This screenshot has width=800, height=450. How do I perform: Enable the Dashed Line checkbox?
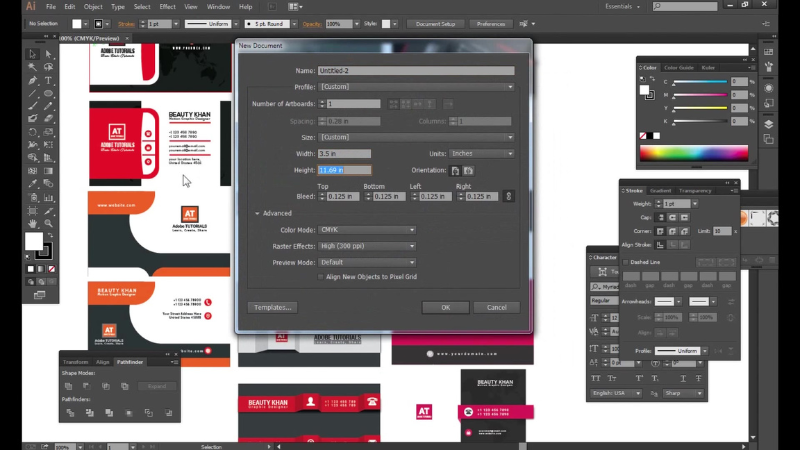(625, 262)
